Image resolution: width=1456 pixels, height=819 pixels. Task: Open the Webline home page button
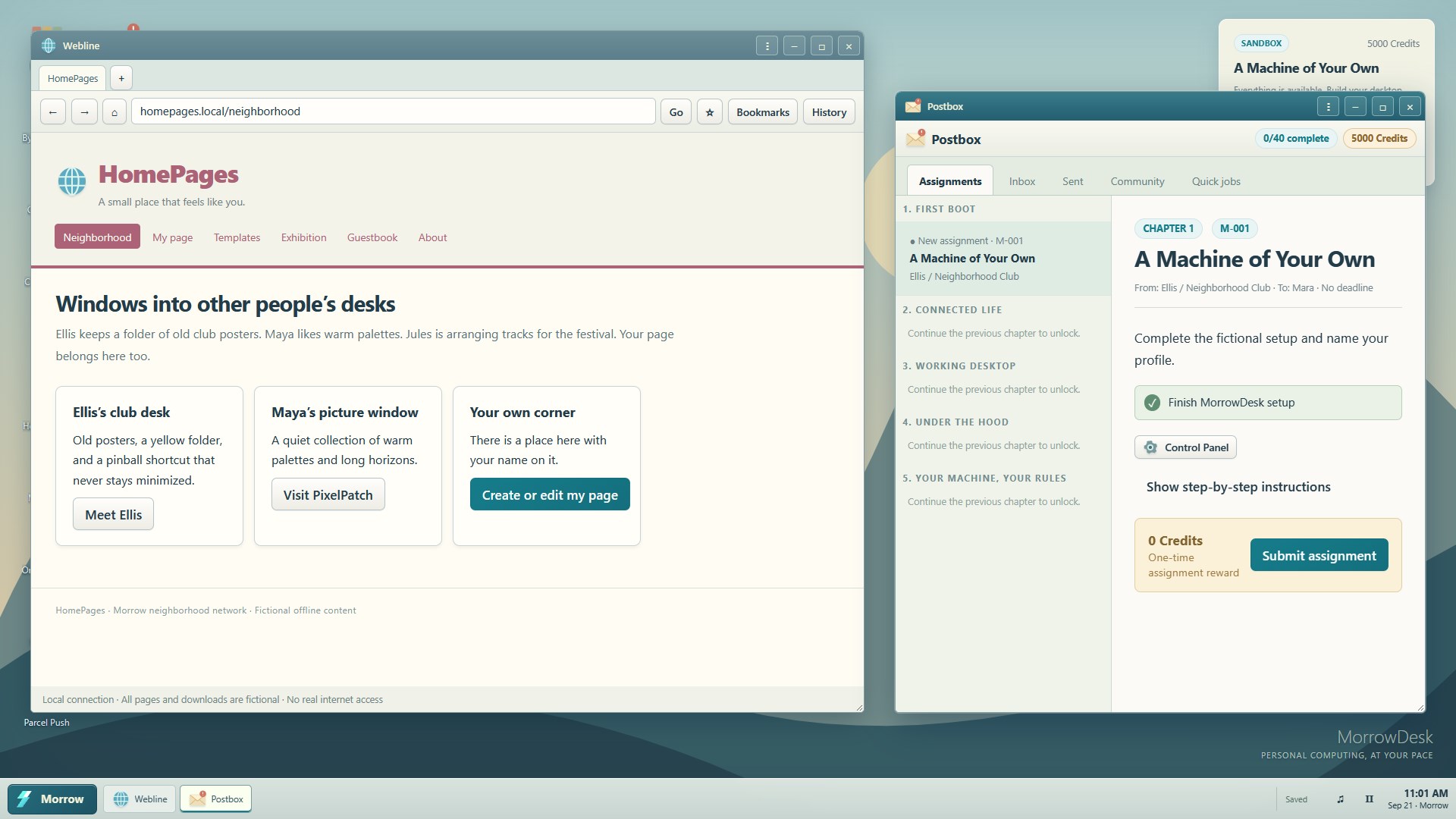115,112
